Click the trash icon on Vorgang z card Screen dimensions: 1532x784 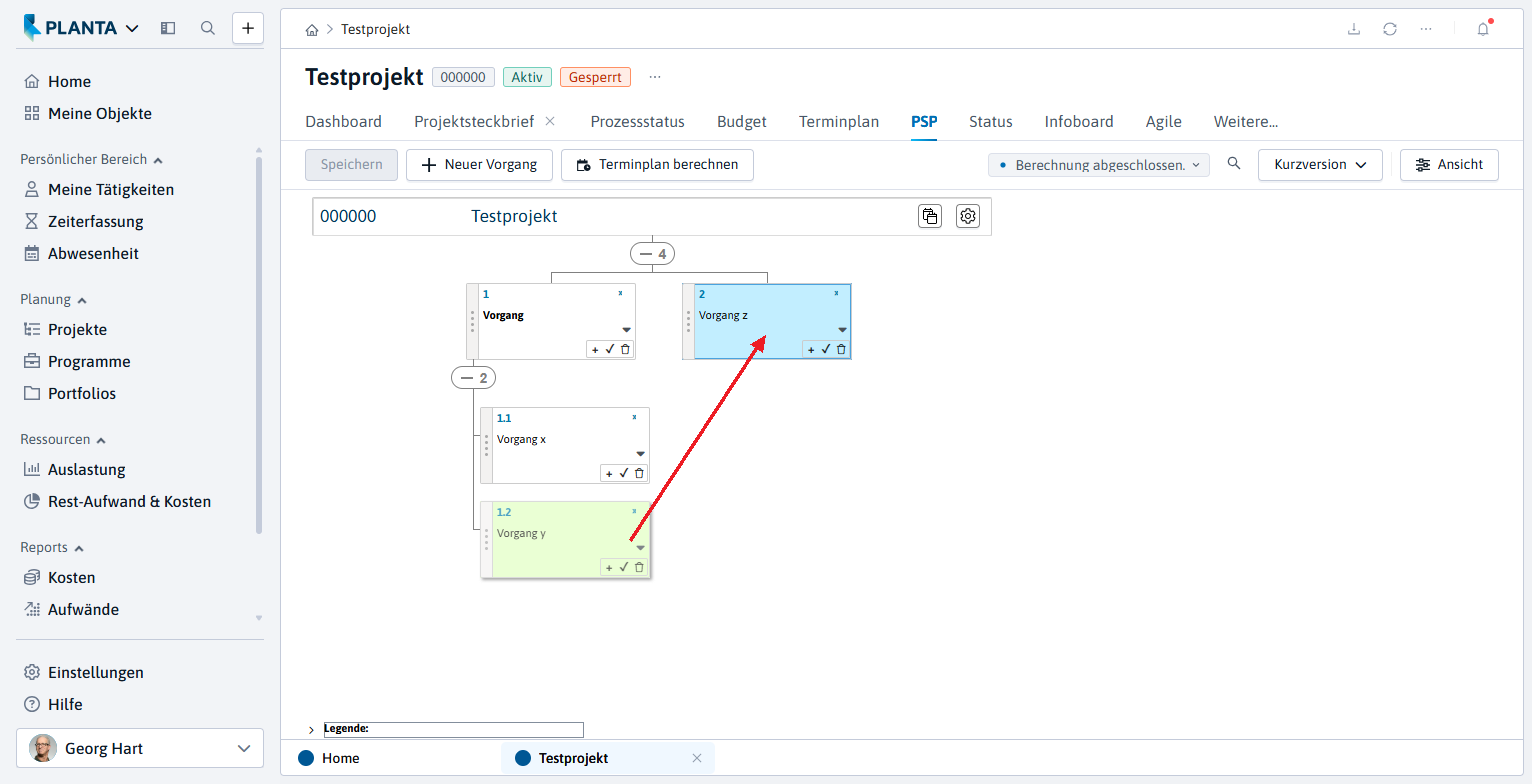[841, 349]
